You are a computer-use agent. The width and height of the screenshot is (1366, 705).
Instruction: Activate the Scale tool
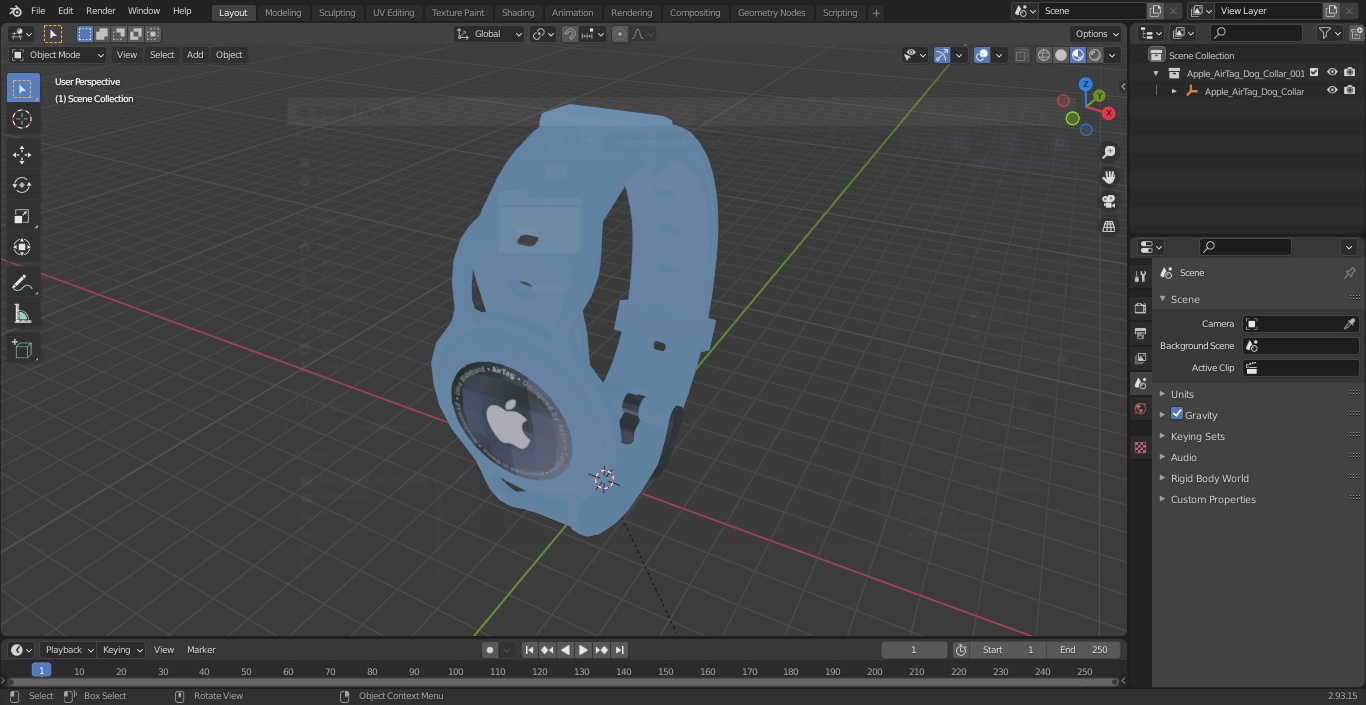pyautogui.click(x=22, y=216)
